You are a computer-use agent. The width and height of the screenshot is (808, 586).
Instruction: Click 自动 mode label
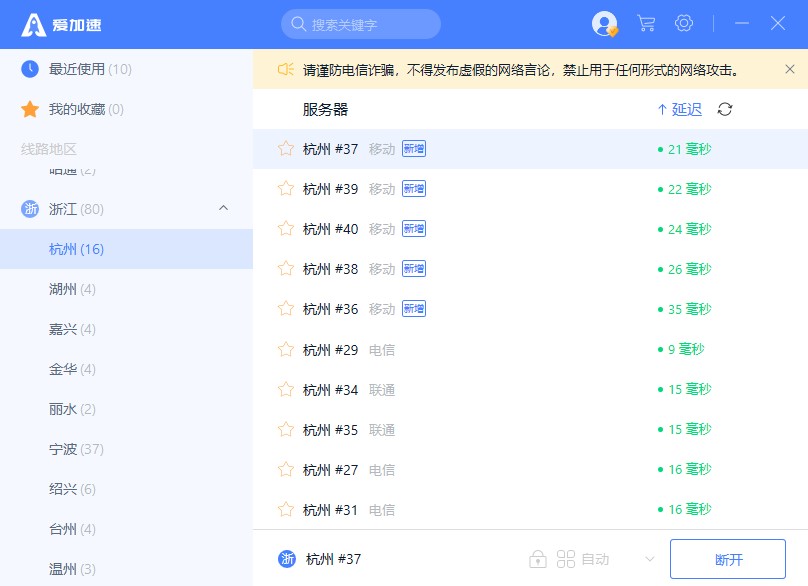pyautogui.click(x=595, y=559)
